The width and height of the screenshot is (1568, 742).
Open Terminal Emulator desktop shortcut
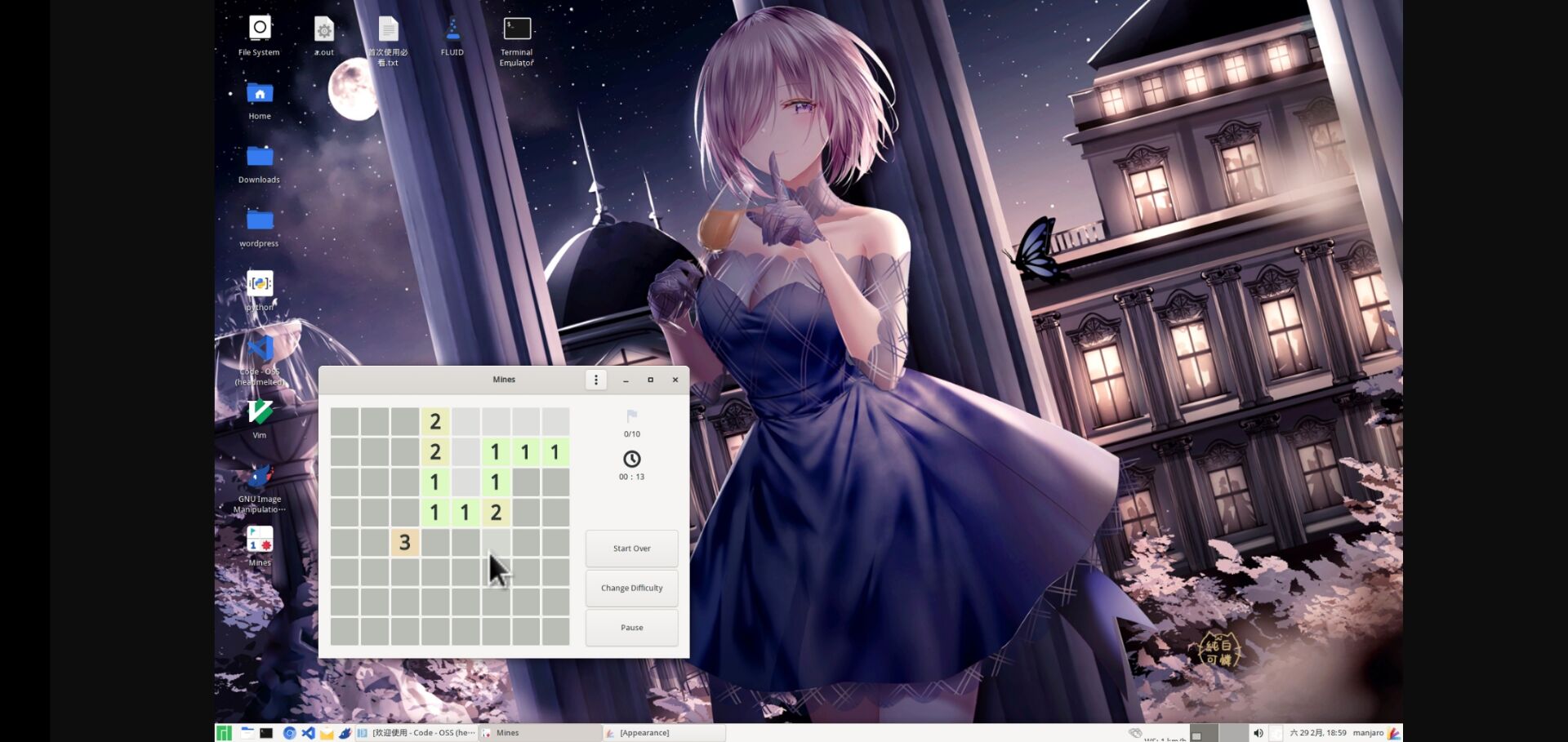click(517, 41)
